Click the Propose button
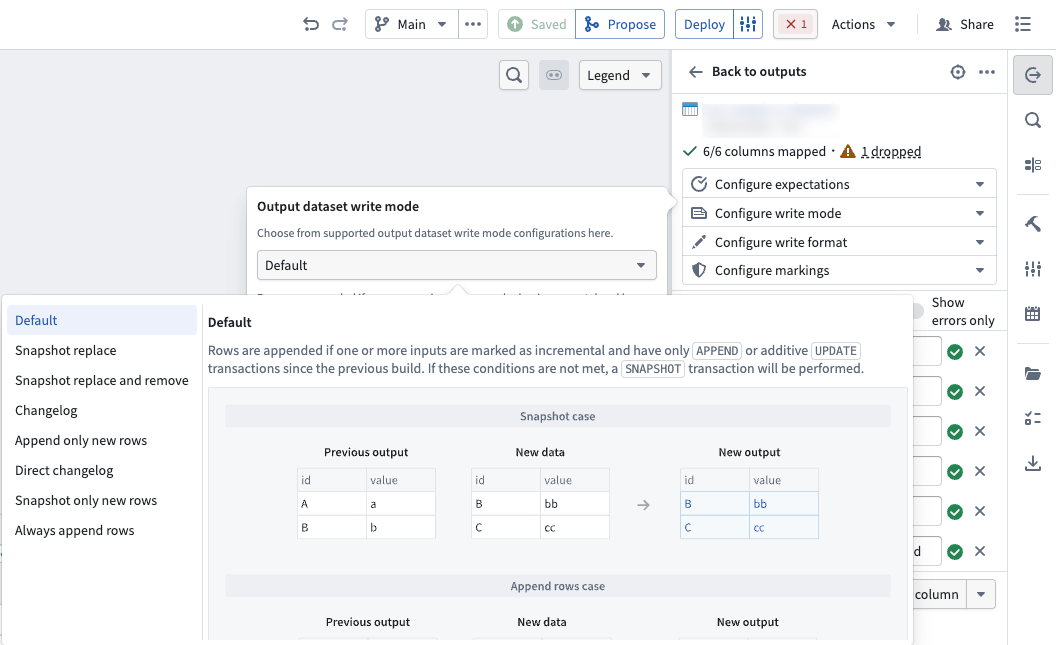 (x=620, y=24)
